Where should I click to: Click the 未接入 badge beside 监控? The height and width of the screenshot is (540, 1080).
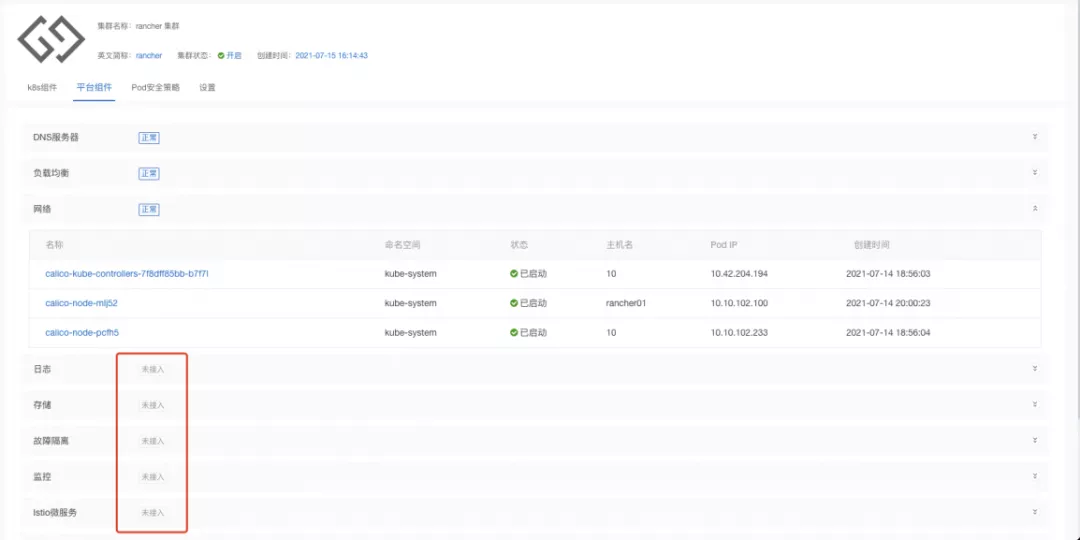(153, 477)
